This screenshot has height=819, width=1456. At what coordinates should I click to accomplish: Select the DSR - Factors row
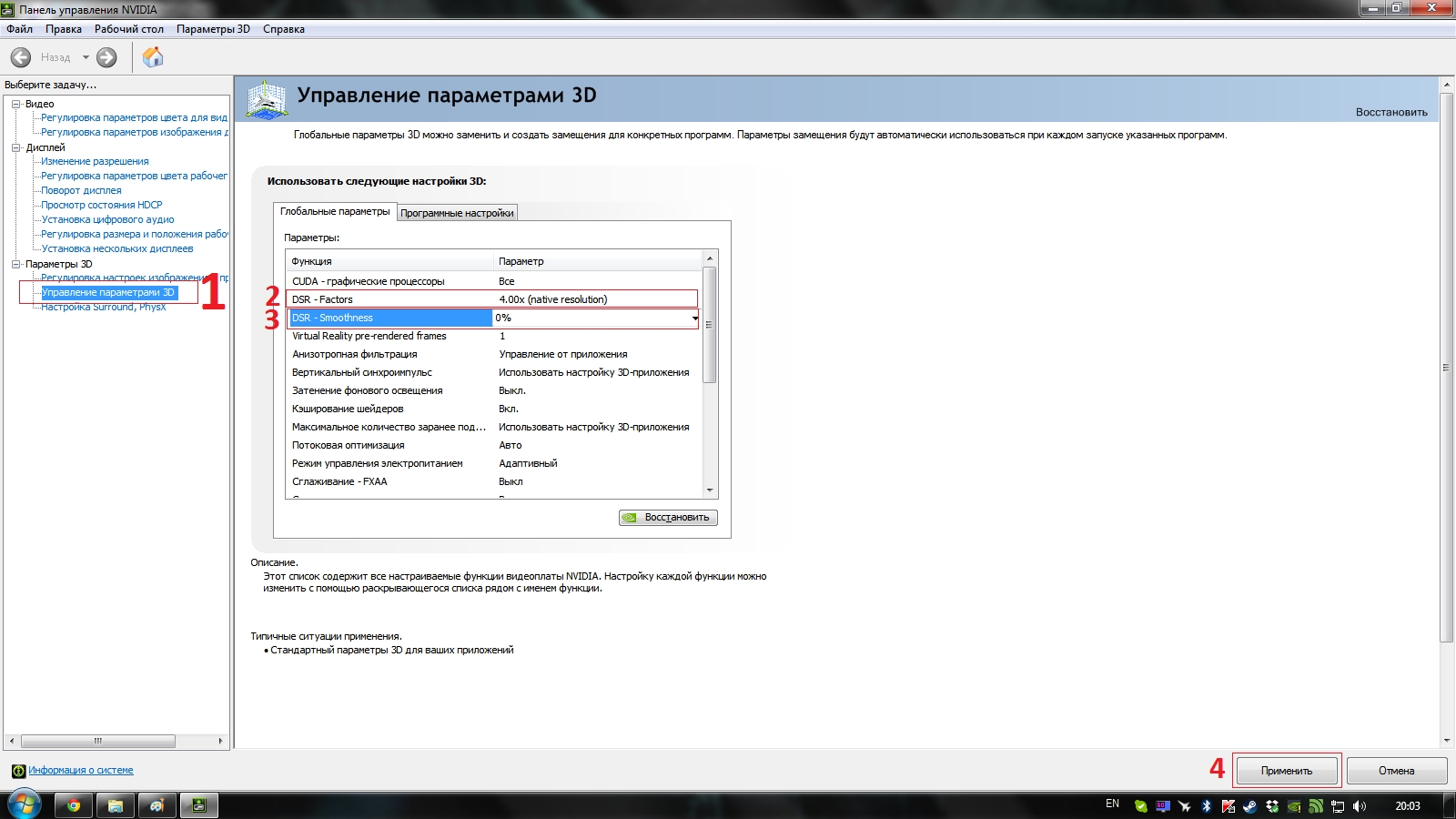492,299
